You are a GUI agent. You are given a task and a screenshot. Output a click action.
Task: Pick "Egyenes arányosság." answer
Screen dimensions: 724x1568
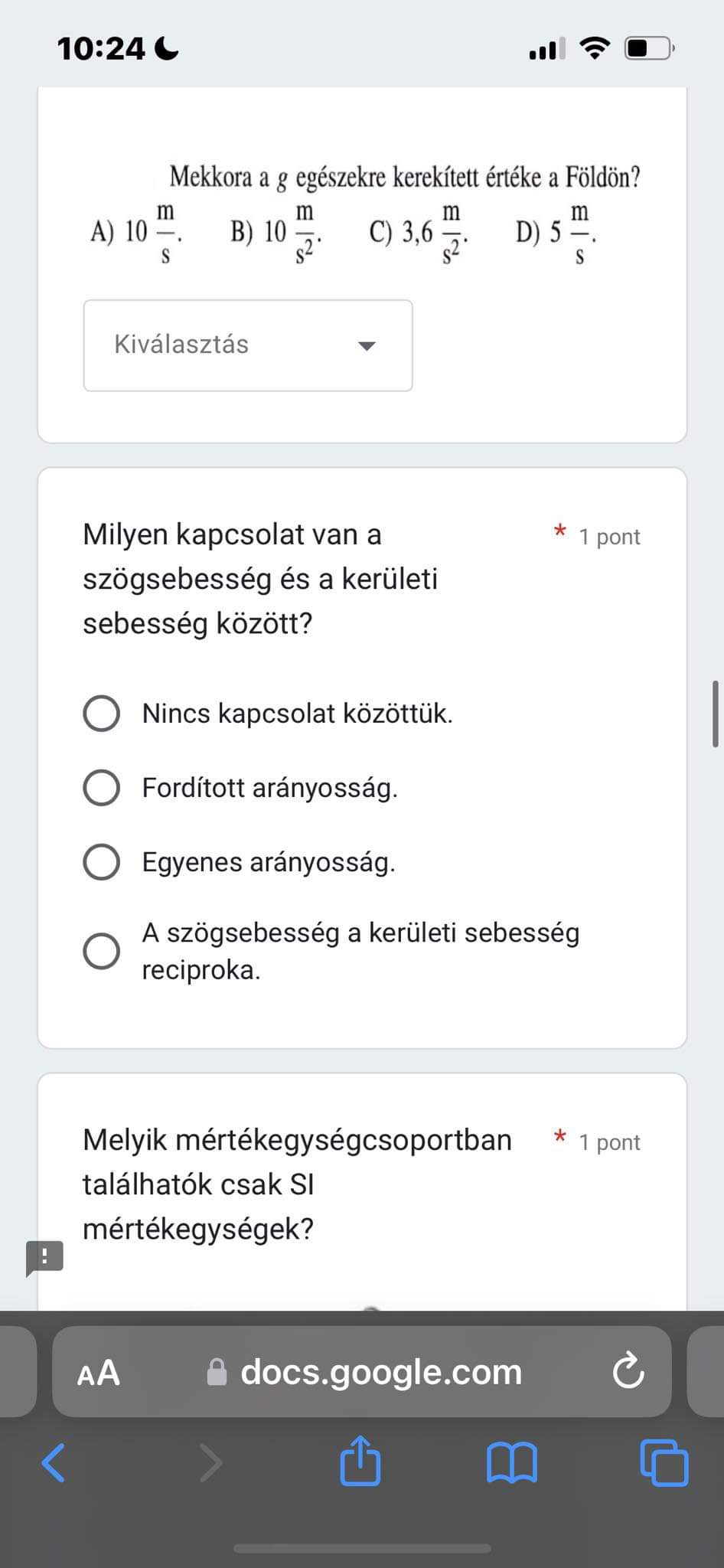[101, 862]
